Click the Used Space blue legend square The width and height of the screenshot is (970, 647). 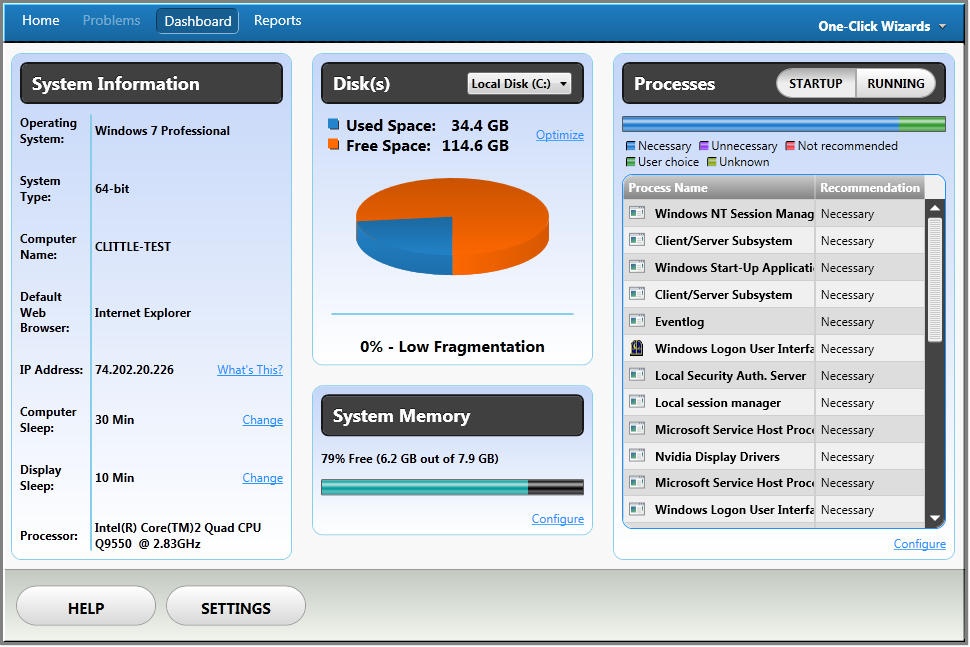click(332, 124)
